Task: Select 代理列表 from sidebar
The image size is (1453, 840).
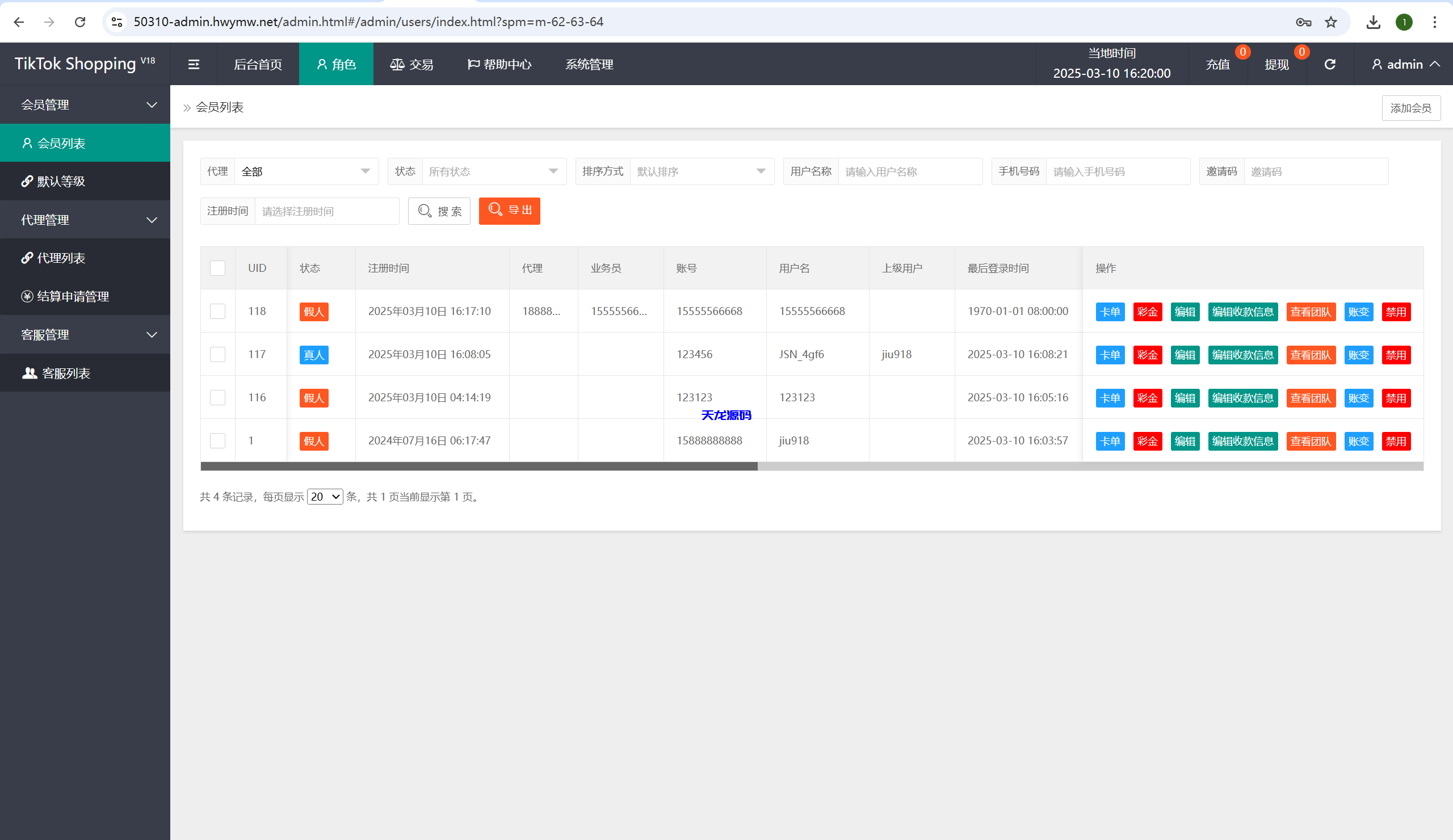Action: click(x=62, y=258)
